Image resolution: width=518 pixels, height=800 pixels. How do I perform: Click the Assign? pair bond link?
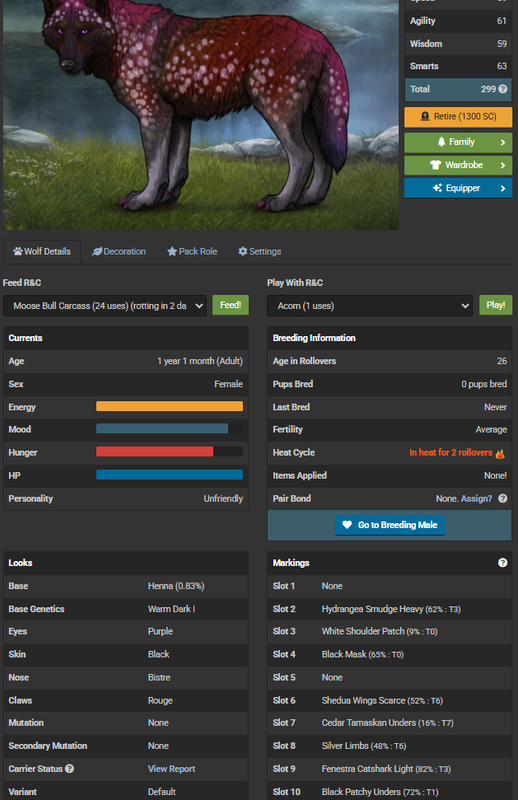(476, 498)
